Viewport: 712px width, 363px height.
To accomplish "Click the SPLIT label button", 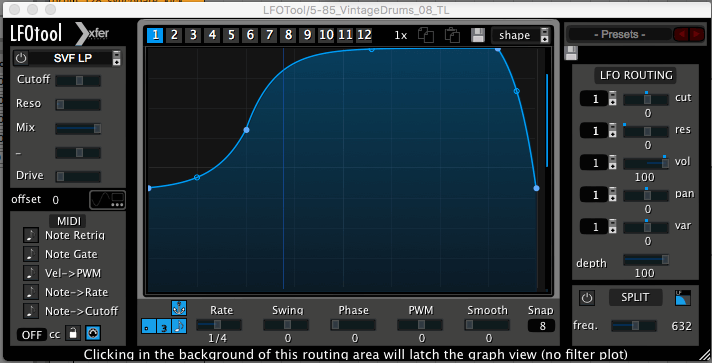I will (635, 298).
